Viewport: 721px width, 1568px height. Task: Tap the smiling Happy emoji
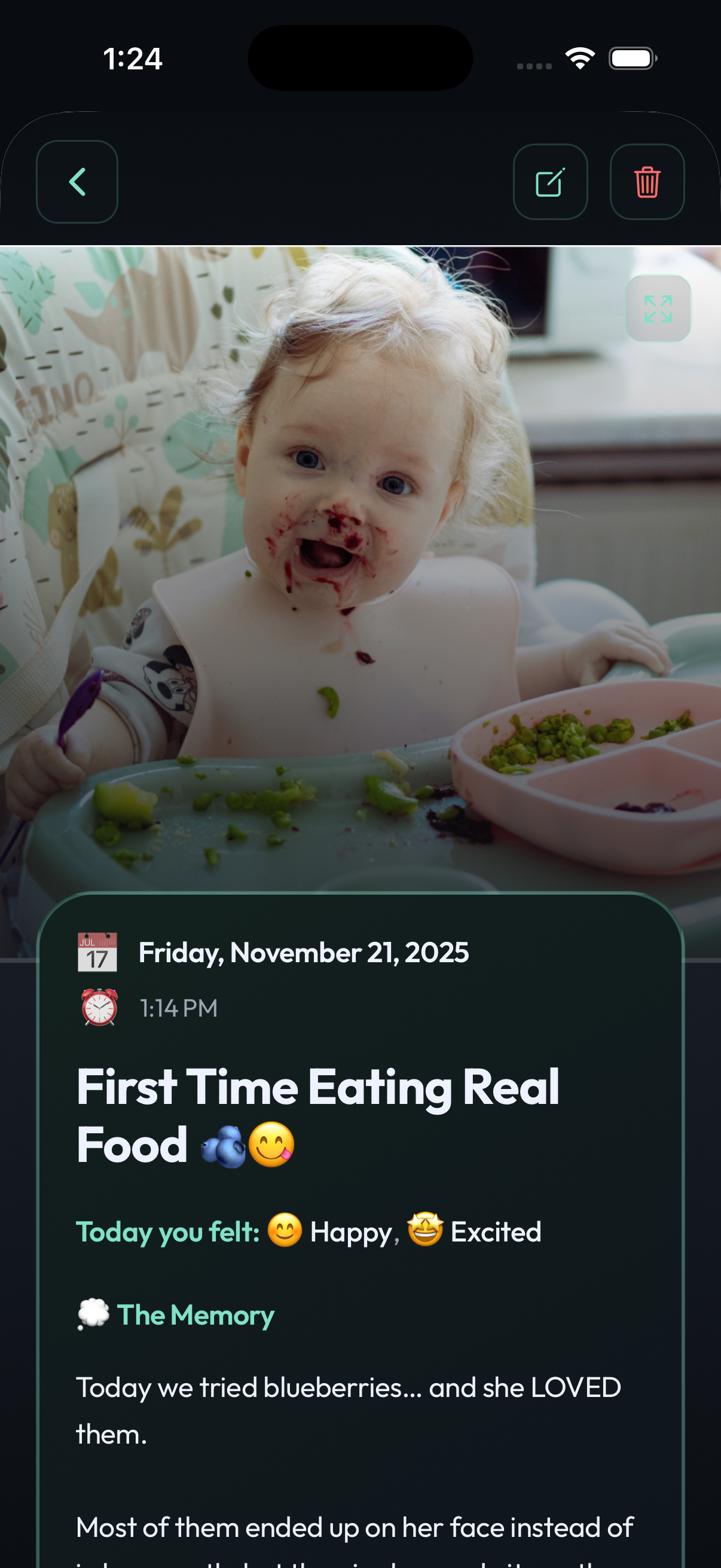click(285, 1230)
